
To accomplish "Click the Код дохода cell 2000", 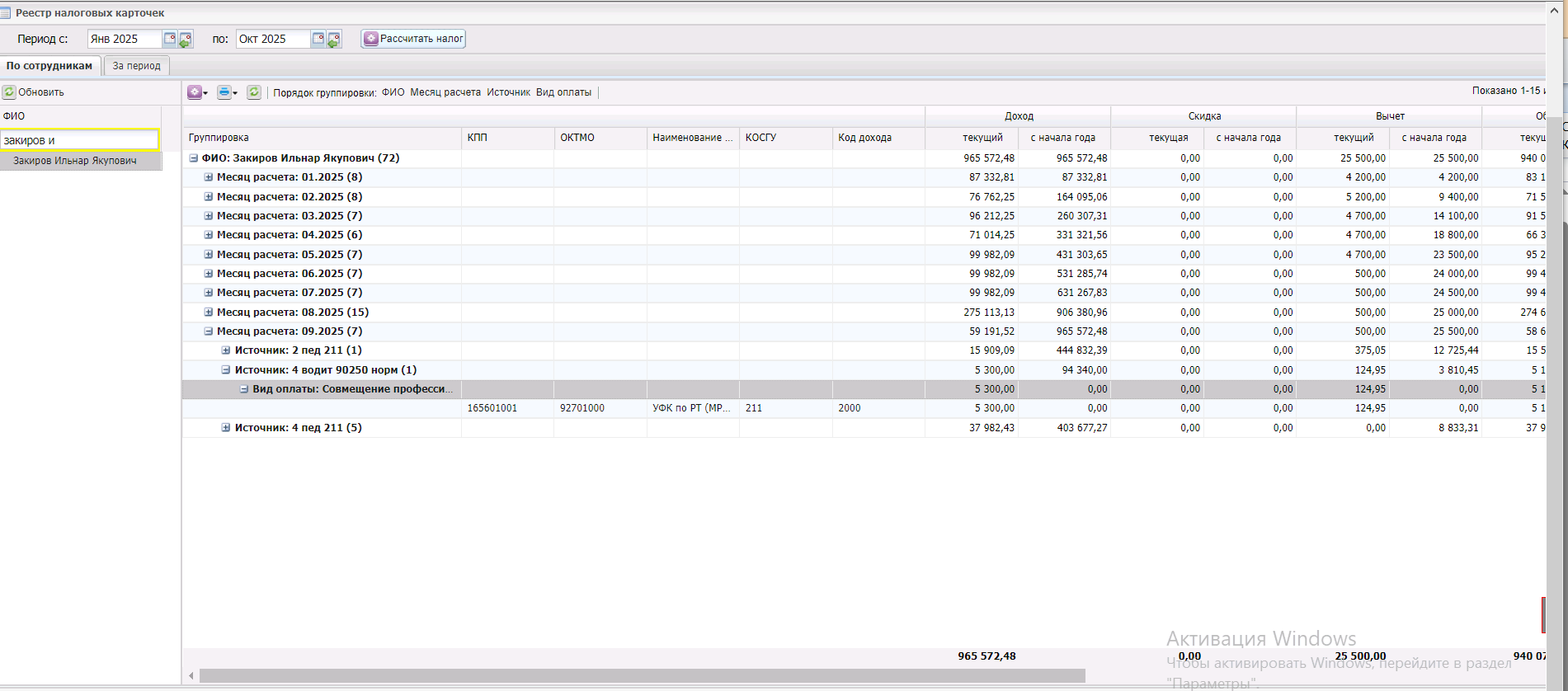I will (878, 408).
